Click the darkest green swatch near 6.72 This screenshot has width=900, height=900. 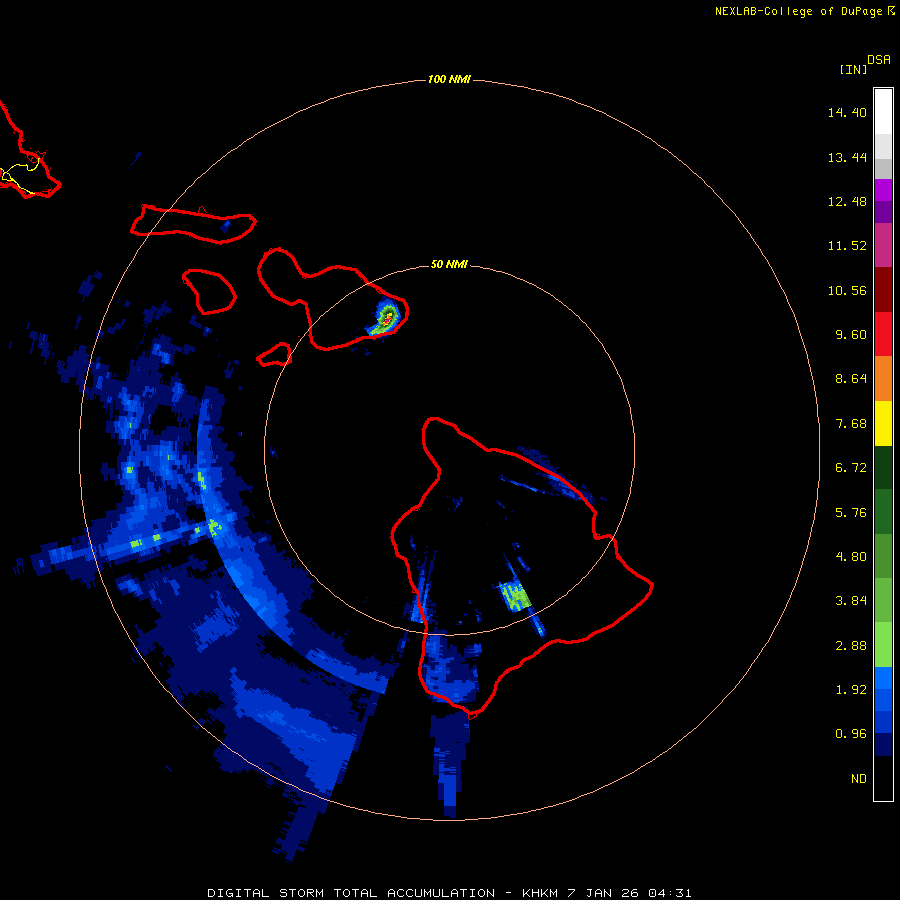tap(883, 467)
